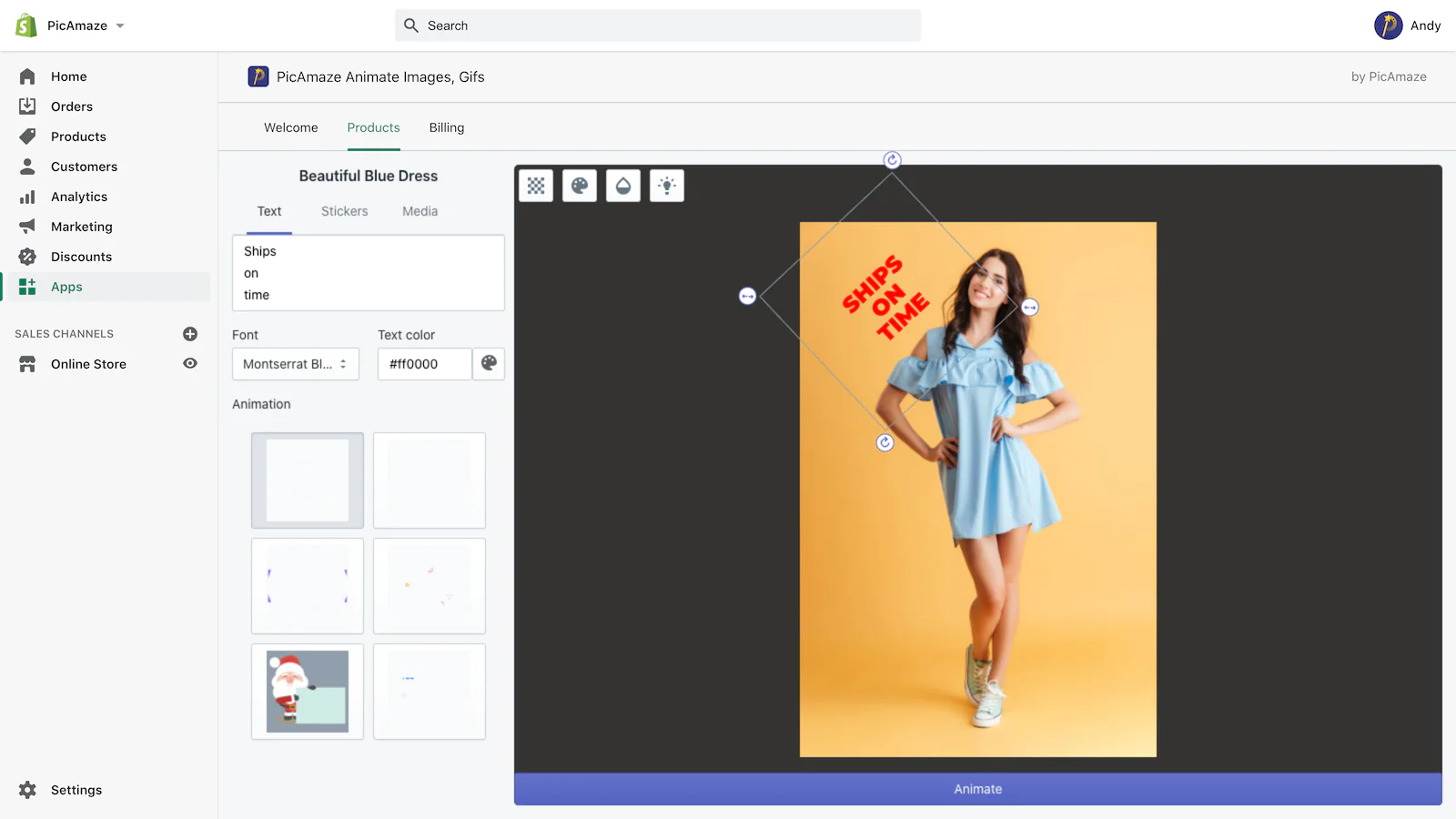Click the PicAmaze app logo icon
Image resolution: width=1456 pixels, height=819 pixels.
coord(258,76)
